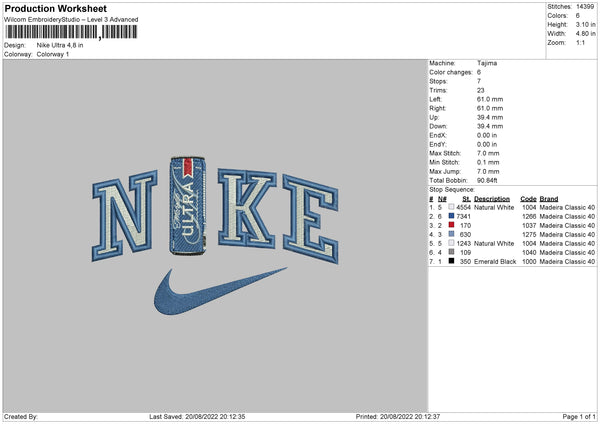Click the Printed timestamp
The width and height of the screenshot is (600, 424).
(x=398, y=417)
